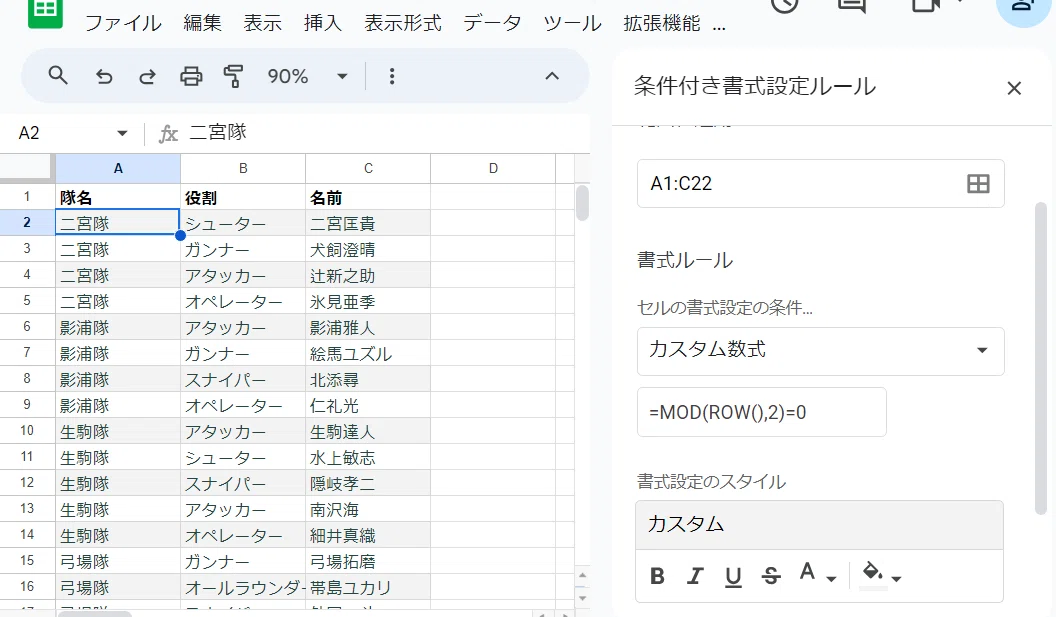Select cell containing 犬飼澄晴
Image resolution: width=1056 pixels, height=617 pixels.
coord(368,249)
